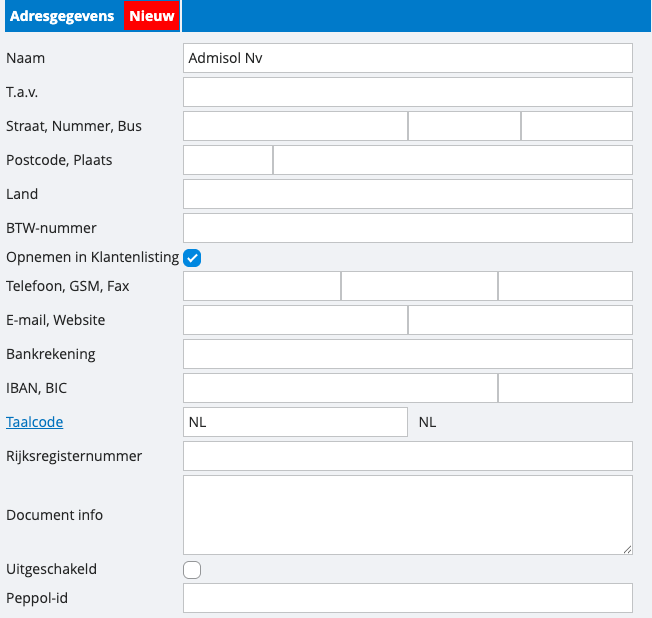652x618 pixels.
Task: Click the IBAN input field
Action: [340, 388]
